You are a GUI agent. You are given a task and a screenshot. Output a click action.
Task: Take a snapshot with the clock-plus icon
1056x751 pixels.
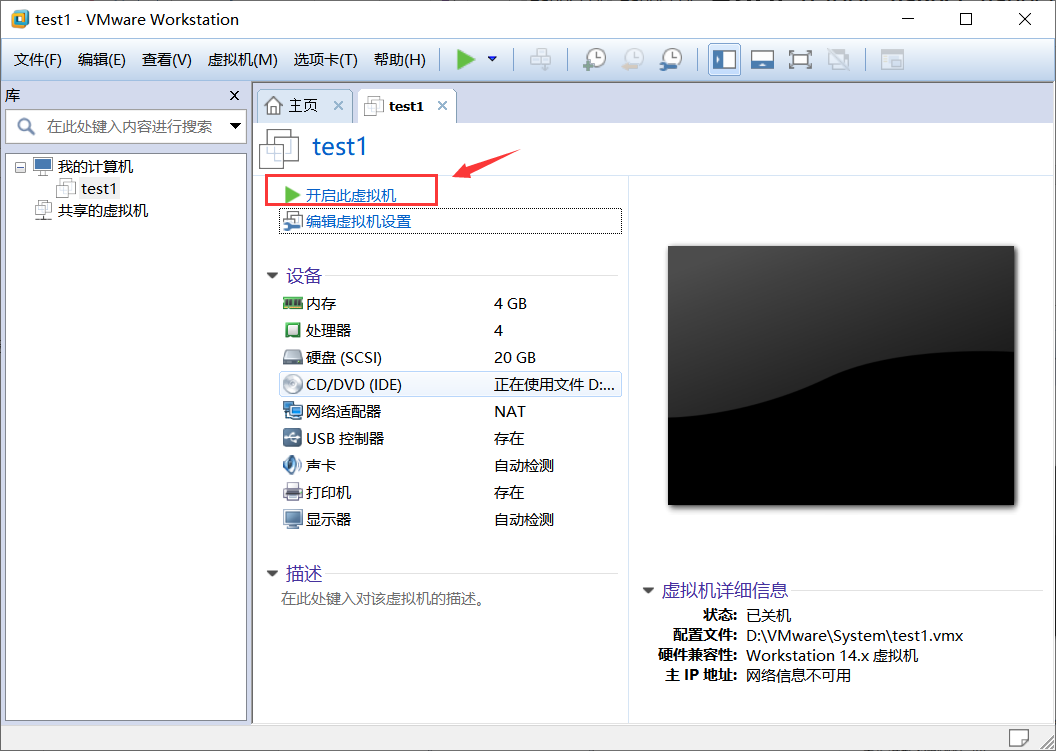[x=594, y=59]
